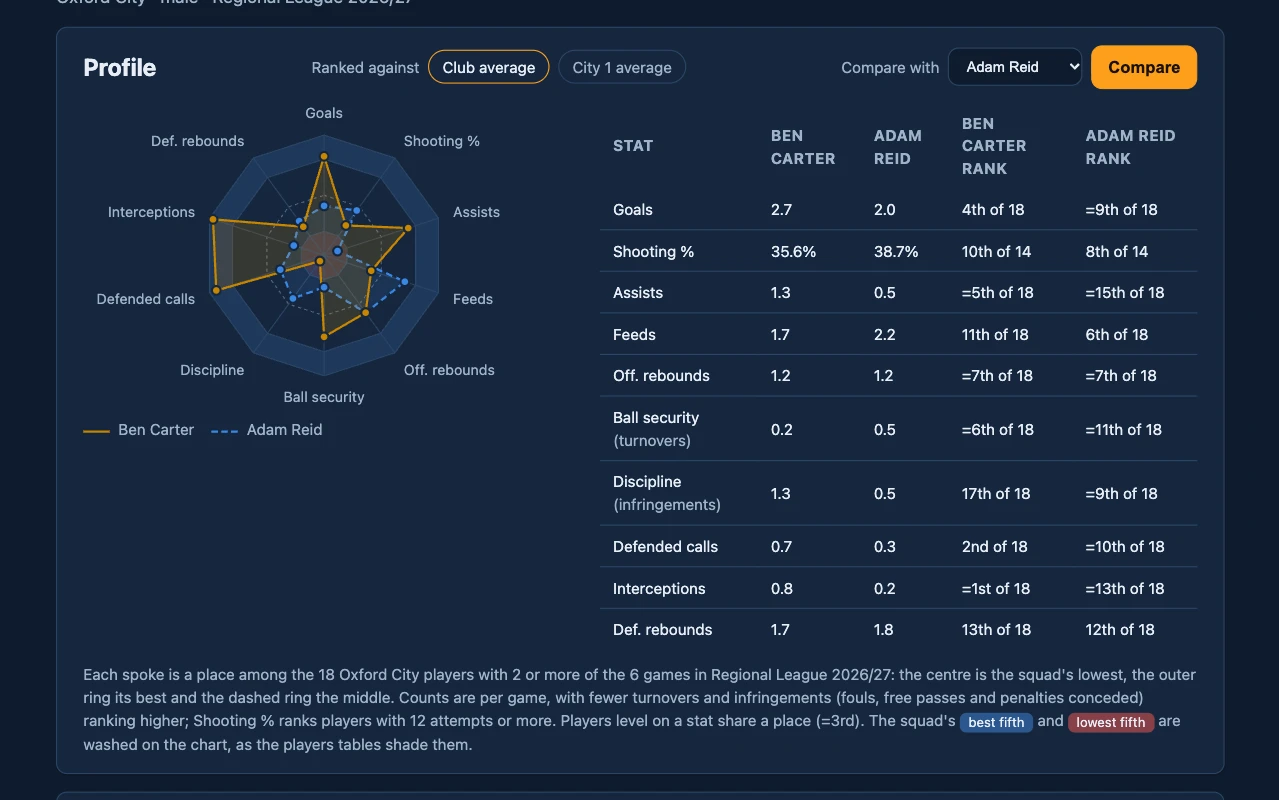The width and height of the screenshot is (1279, 800).
Task: Click Discipline rank 17th of 18
Action: pos(996,494)
